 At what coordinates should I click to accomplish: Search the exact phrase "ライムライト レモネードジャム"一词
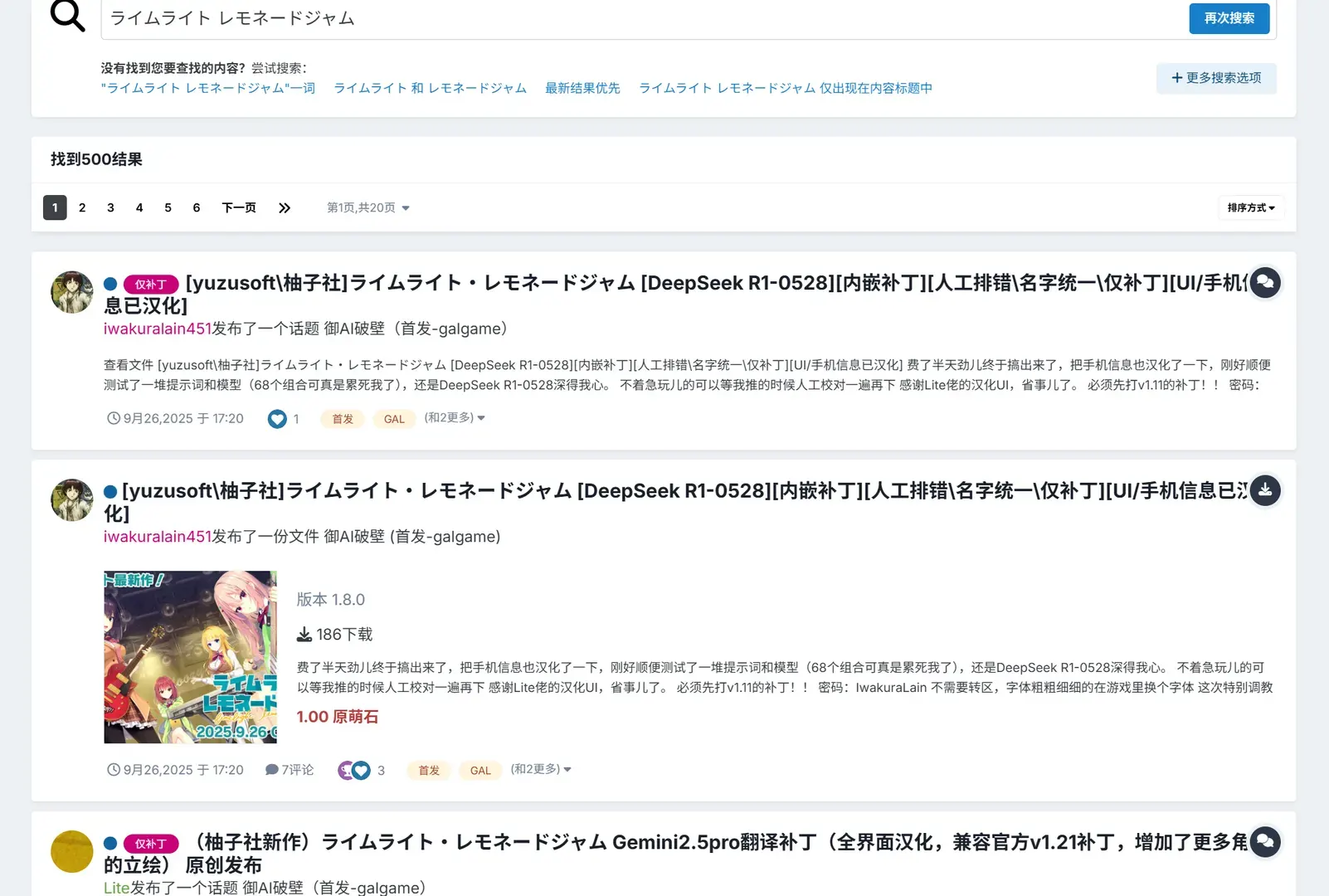pyautogui.click(x=208, y=88)
